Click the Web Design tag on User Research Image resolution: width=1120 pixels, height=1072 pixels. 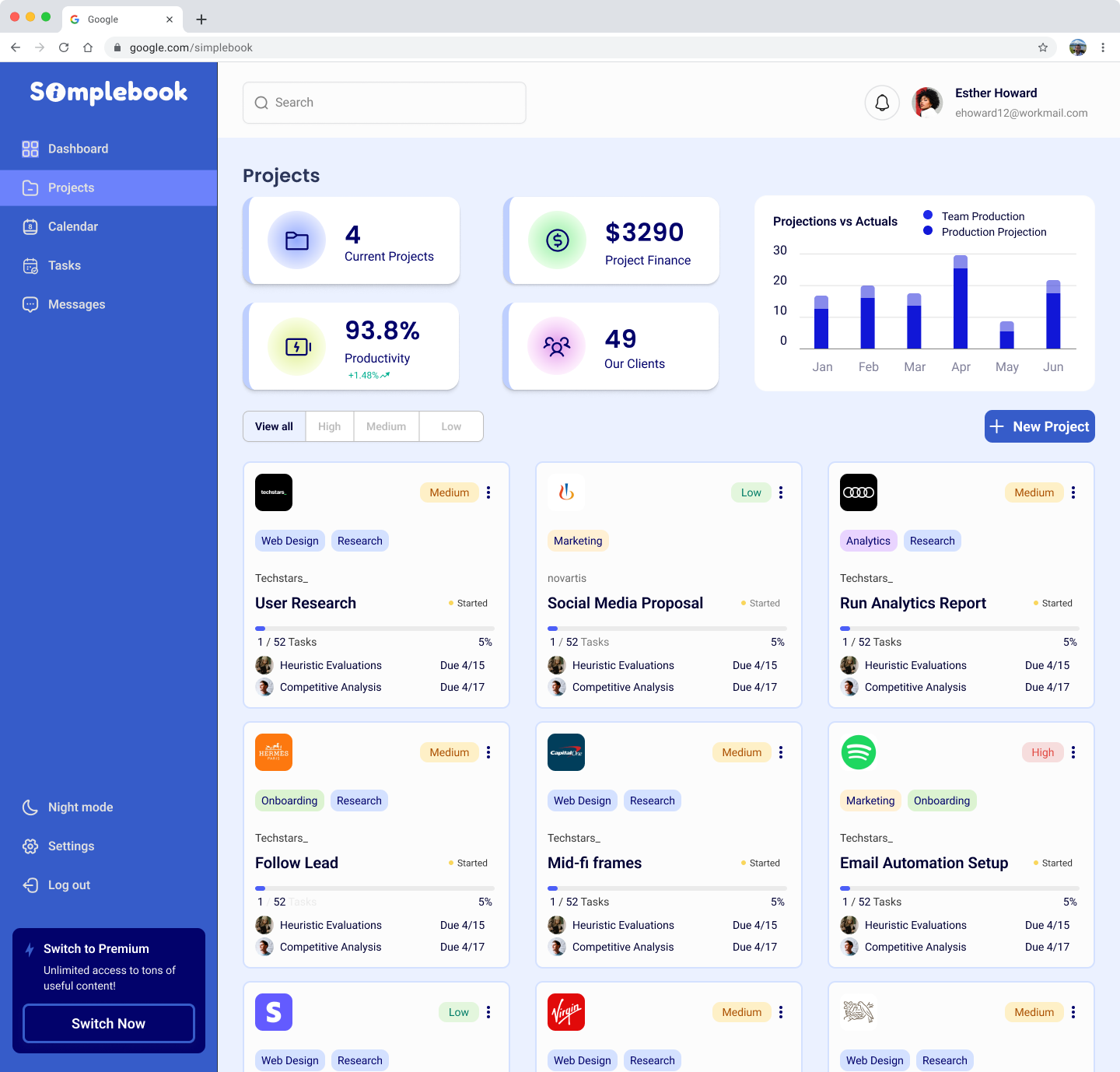tap(290, 541)
